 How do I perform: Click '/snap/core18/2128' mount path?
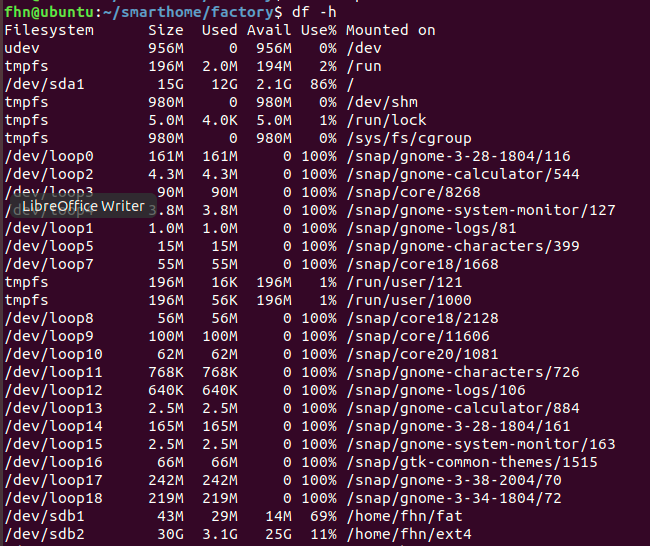tap(422, 318)
